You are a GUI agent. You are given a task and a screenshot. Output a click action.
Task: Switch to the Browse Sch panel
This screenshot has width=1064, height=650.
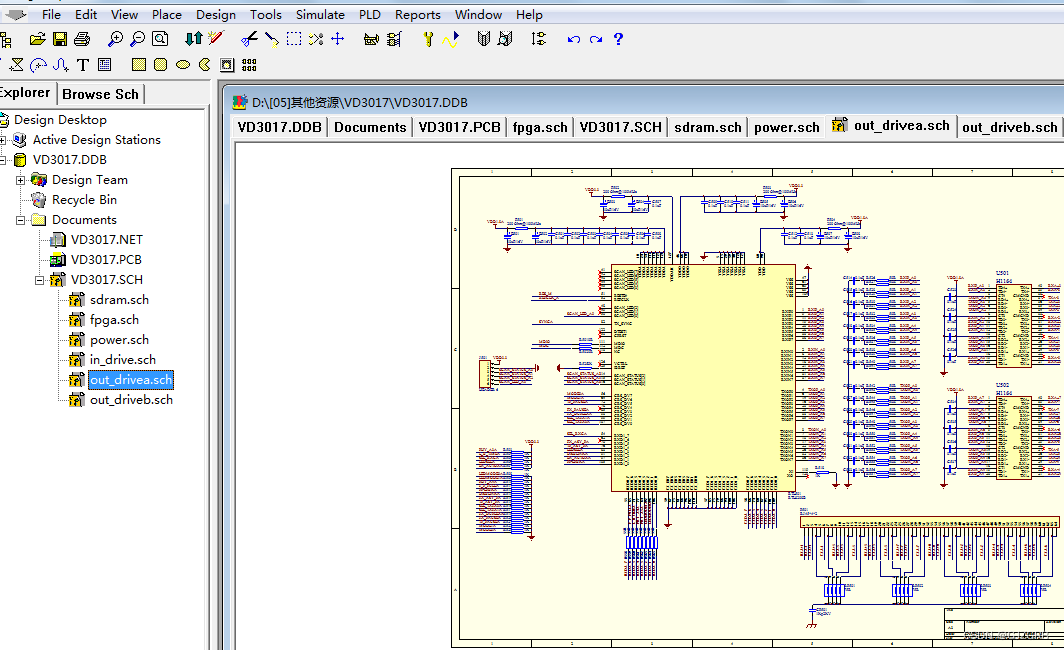pyautogui.click(x=100, y=93)
